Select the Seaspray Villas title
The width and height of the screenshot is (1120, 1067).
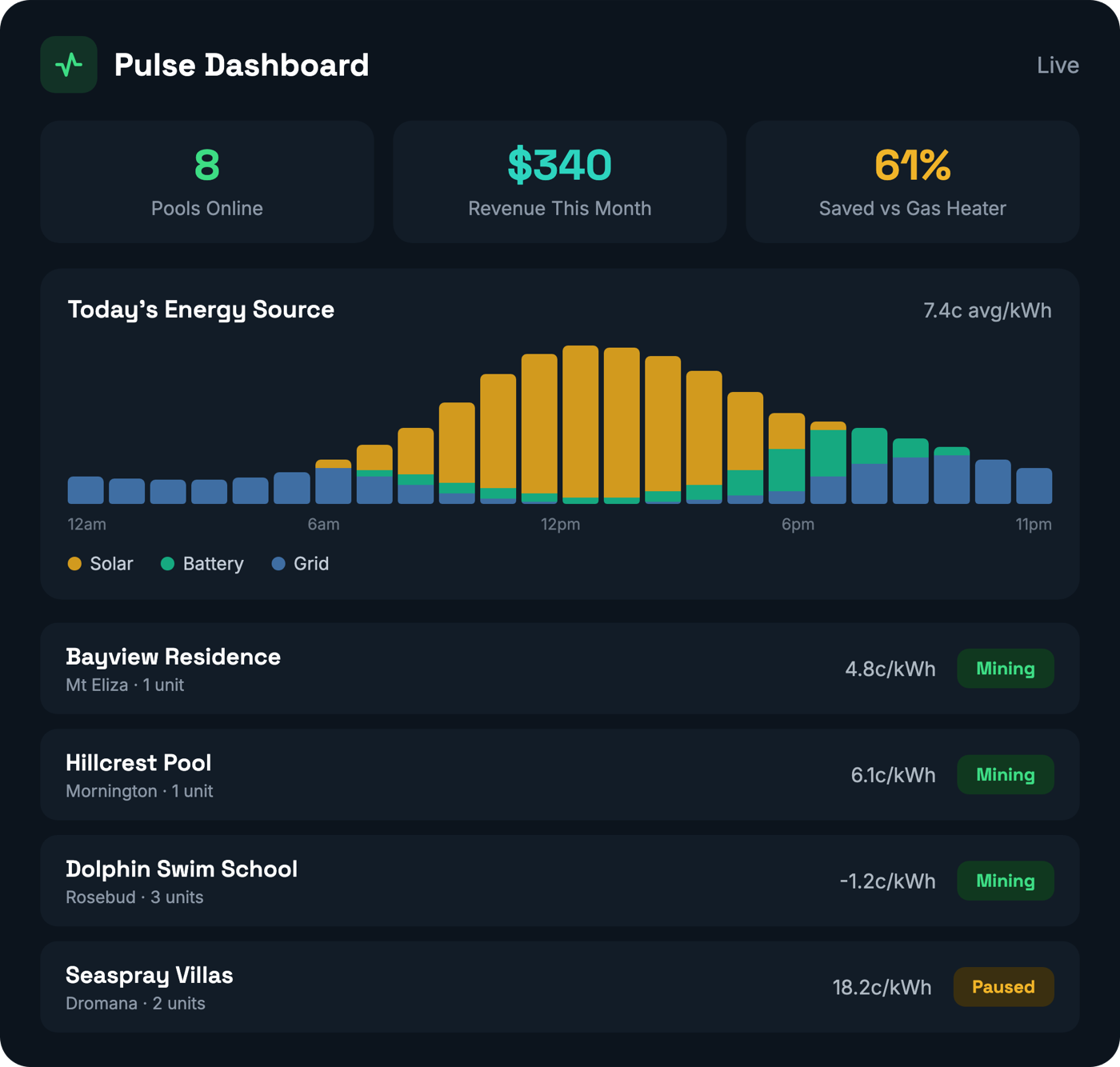(x=150, y=975)
